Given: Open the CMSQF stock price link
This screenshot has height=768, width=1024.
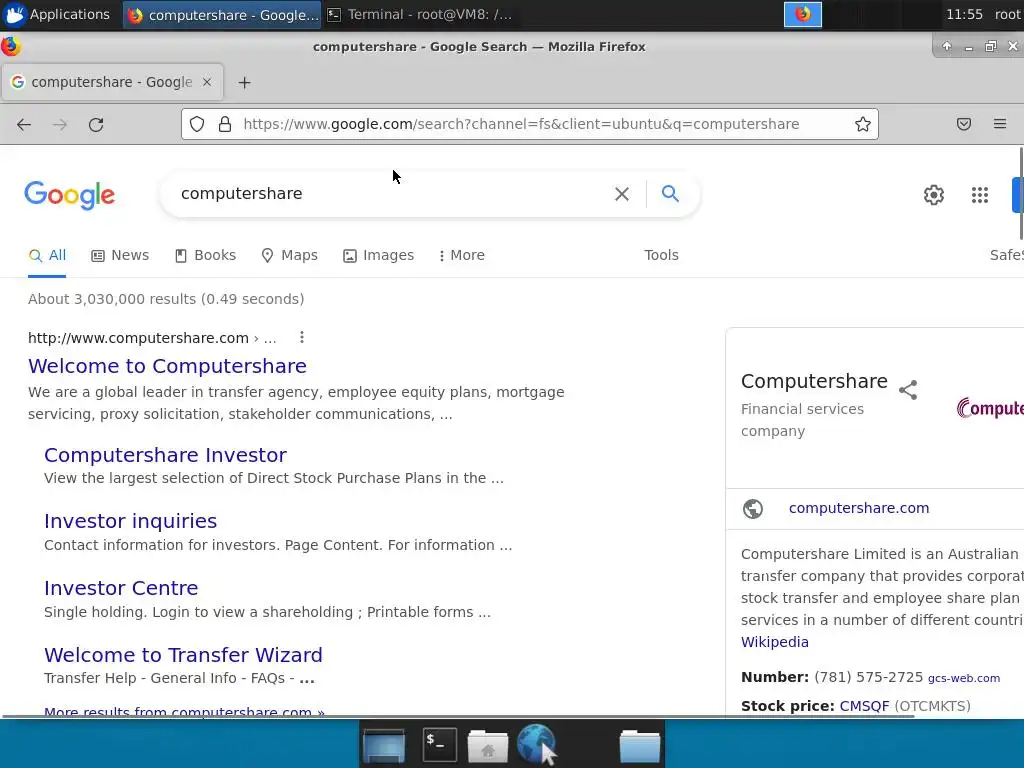Looking at the screenshot, I should tap(864, 706).
